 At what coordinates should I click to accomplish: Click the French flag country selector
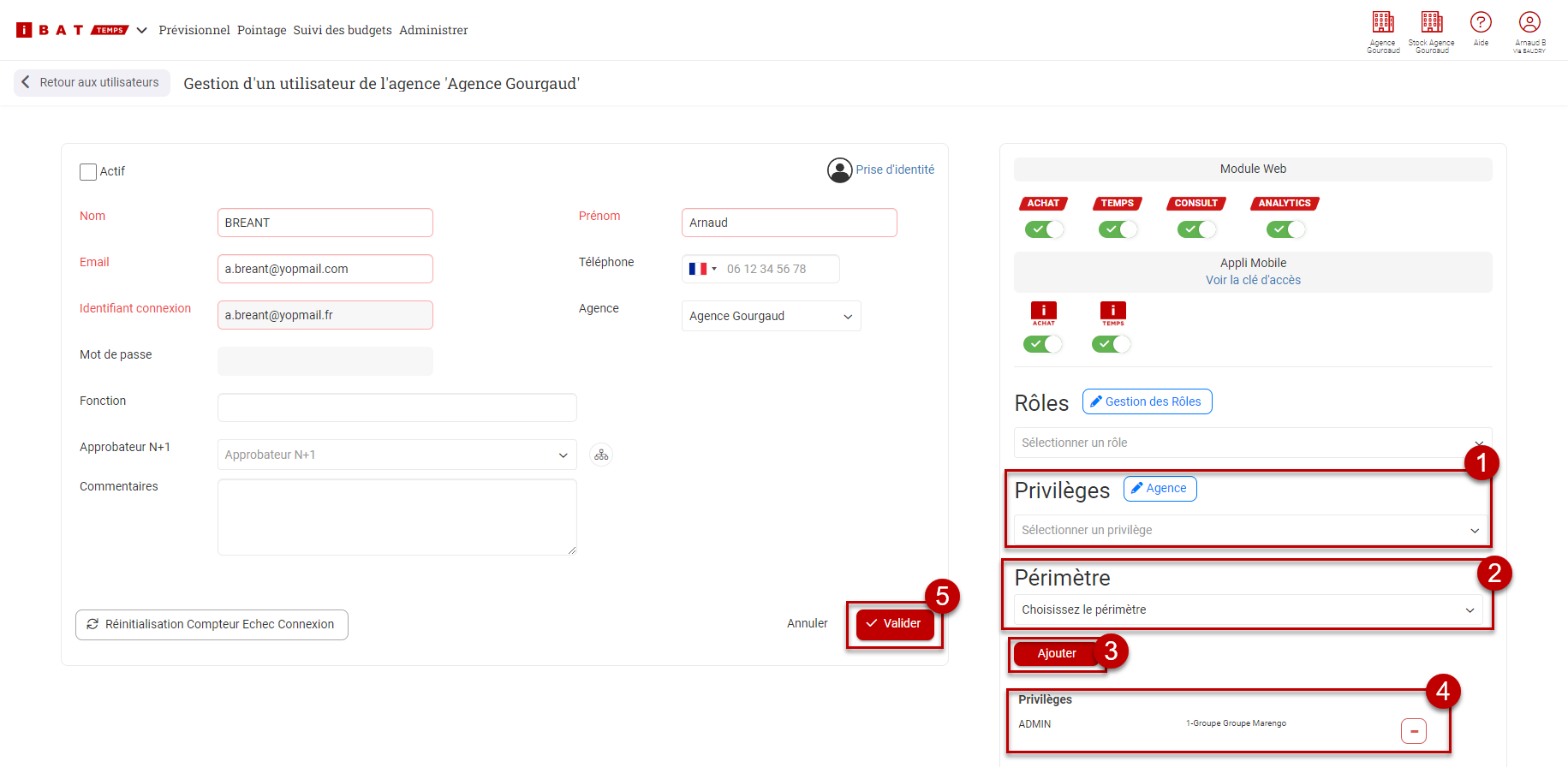tap(702, 269)
